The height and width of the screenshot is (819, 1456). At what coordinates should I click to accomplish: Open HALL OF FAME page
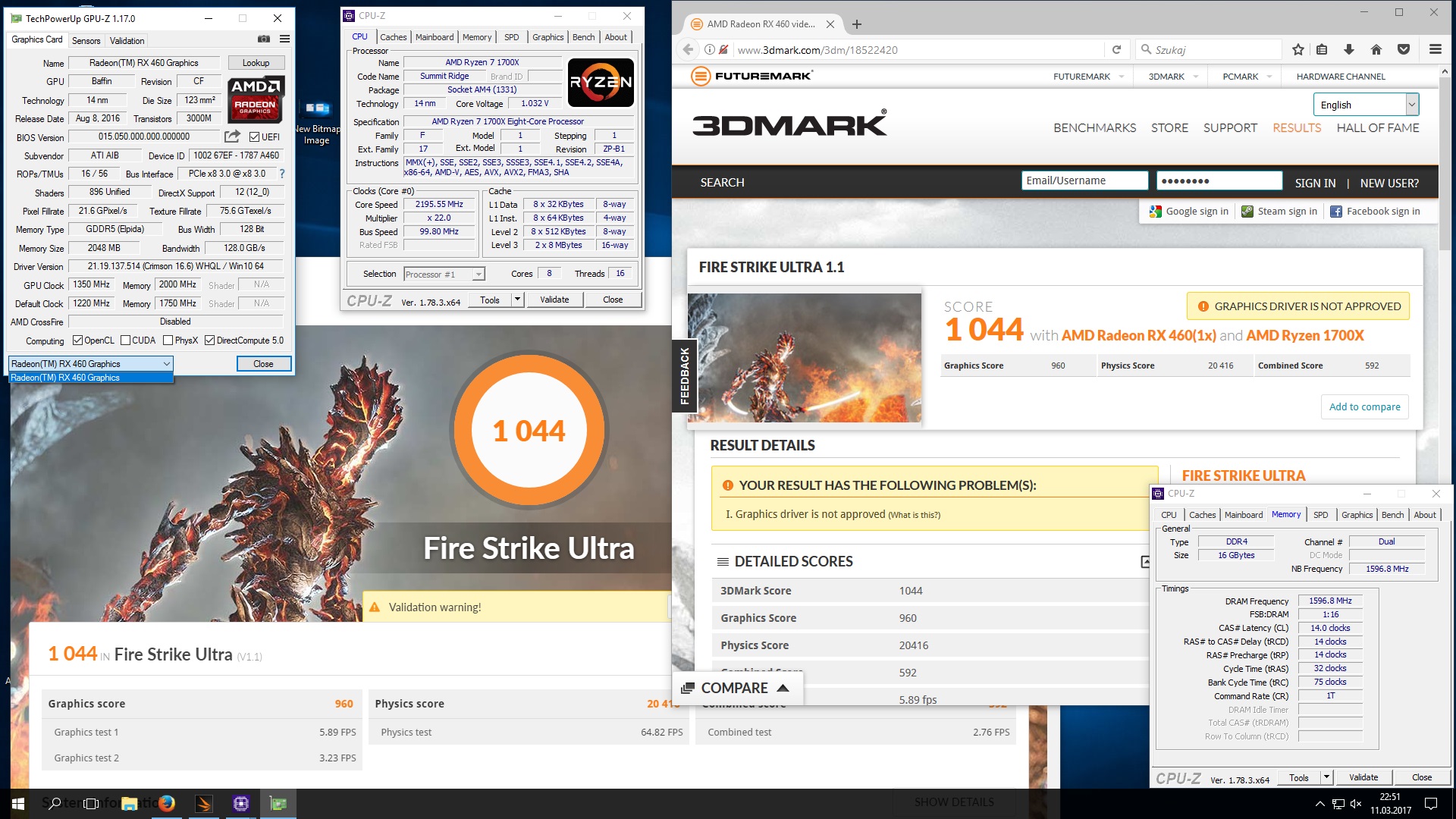click(x=1378, y=128)
